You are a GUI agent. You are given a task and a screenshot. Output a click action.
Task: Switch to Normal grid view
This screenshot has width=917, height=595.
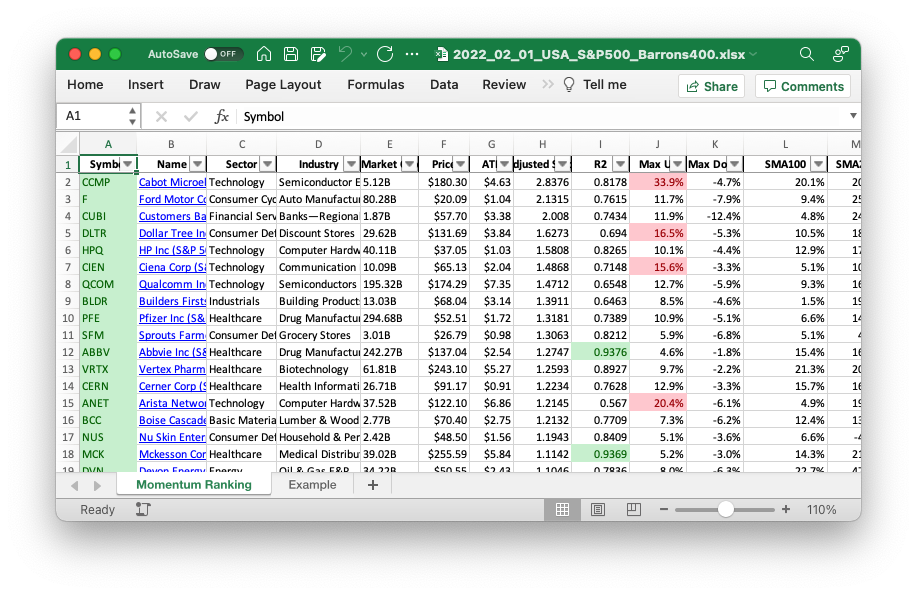tap(562, 510)
